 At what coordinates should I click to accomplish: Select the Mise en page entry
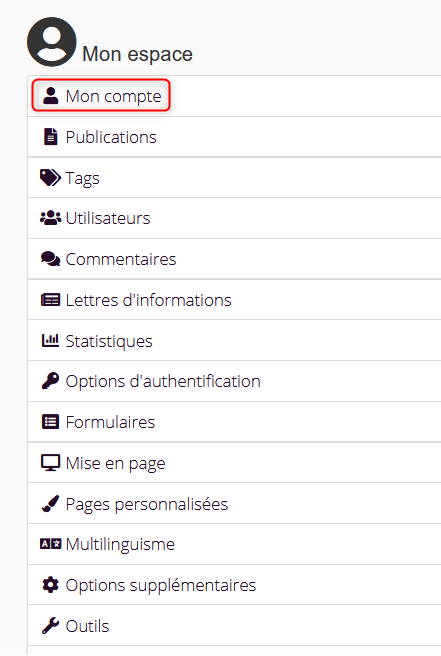pyautogui.click(x=234, y=463)
